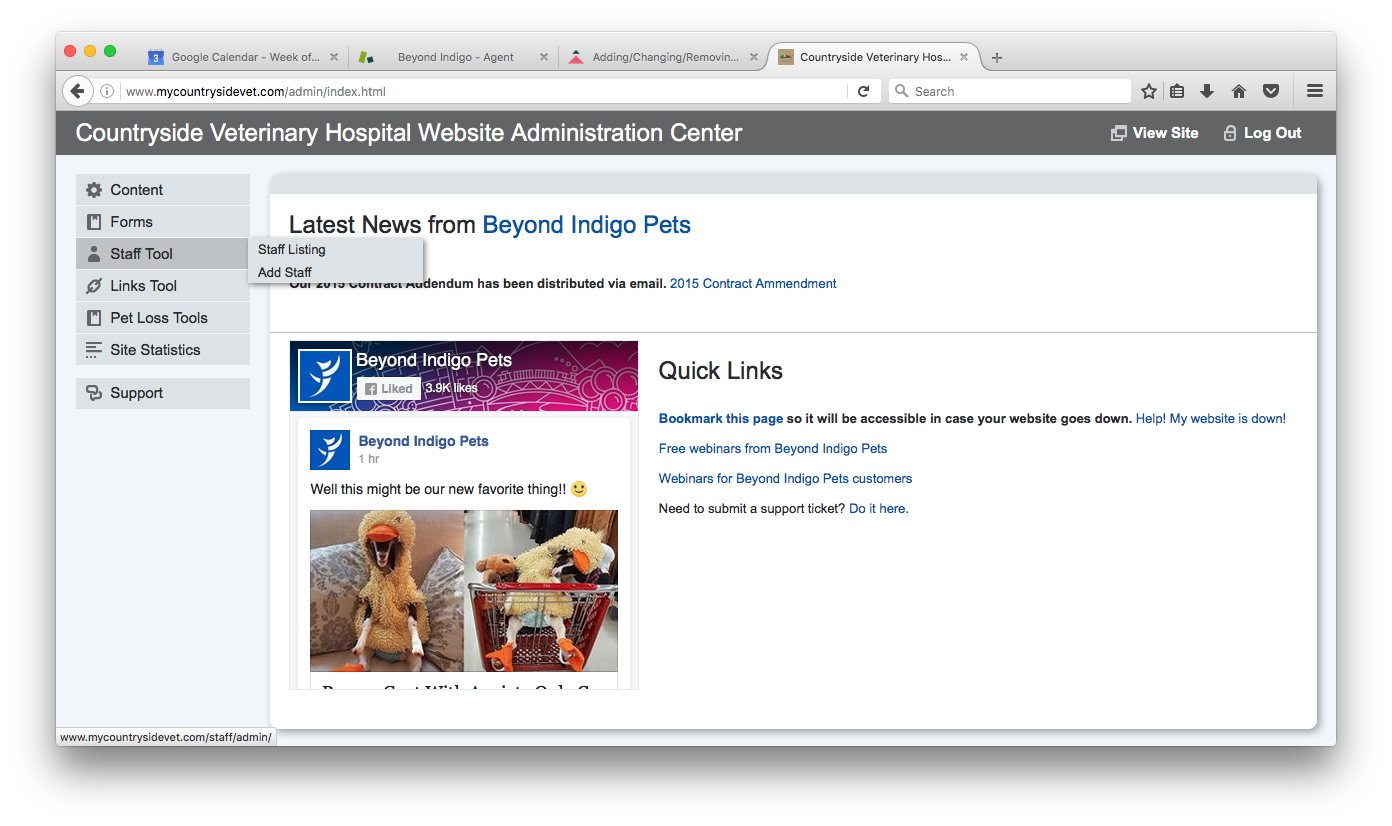Screen dimensions: 1392x826
Task: Click the Facebook page title in banner
Action: (x=434, y=360)
